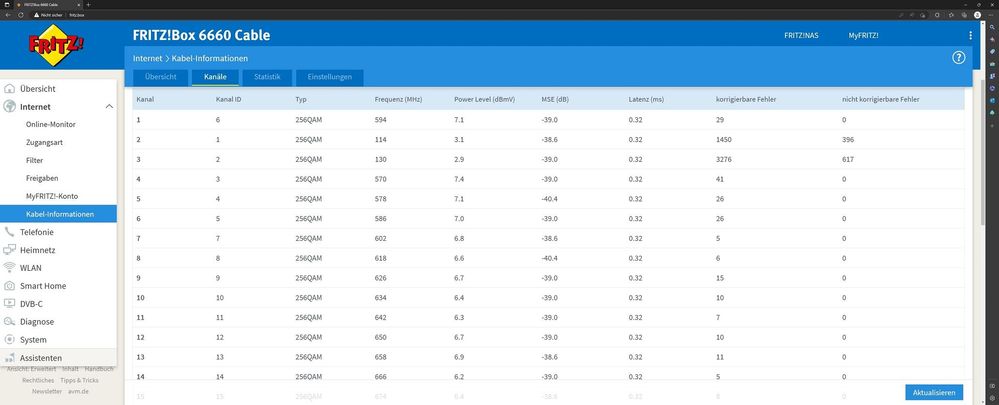Screen dimensions: 999x405
Task: Open browser favorites star icon
Action: point(950,15)
